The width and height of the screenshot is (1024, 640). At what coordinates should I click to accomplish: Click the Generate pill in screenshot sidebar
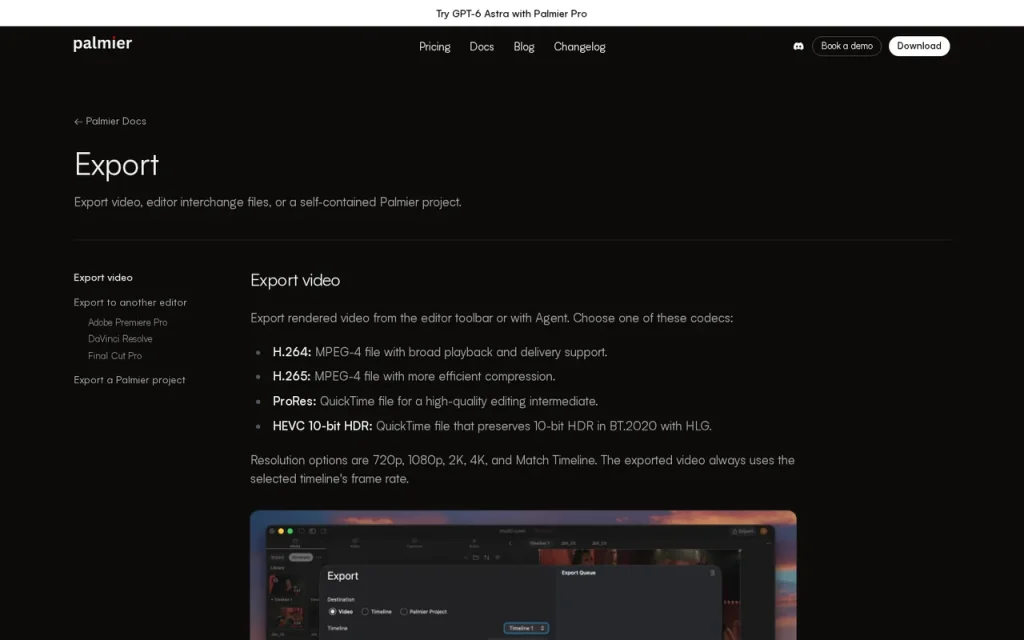[300, 558]
